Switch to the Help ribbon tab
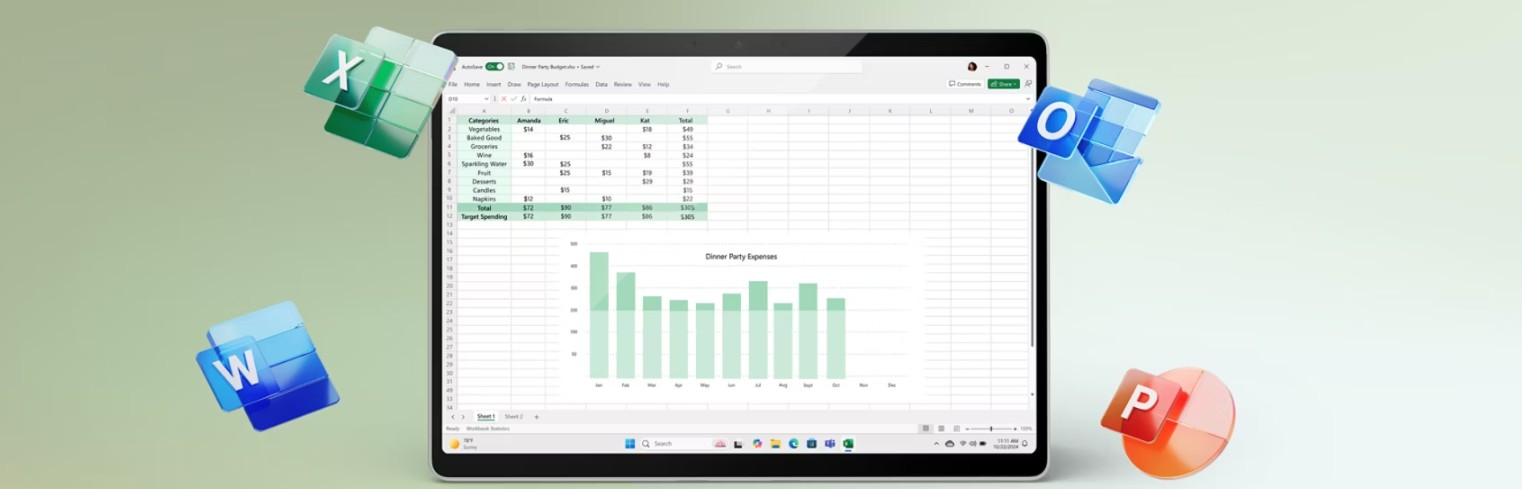Screen dimensions: 1522x489 tap(663, 84)
